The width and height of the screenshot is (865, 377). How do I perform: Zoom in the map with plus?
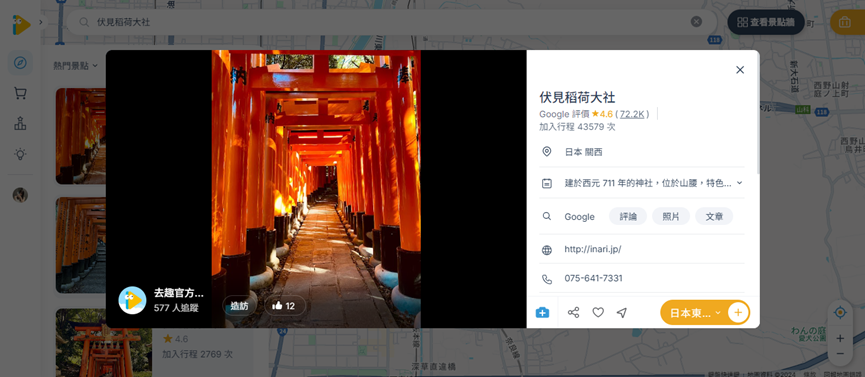[x=840, y=338]
